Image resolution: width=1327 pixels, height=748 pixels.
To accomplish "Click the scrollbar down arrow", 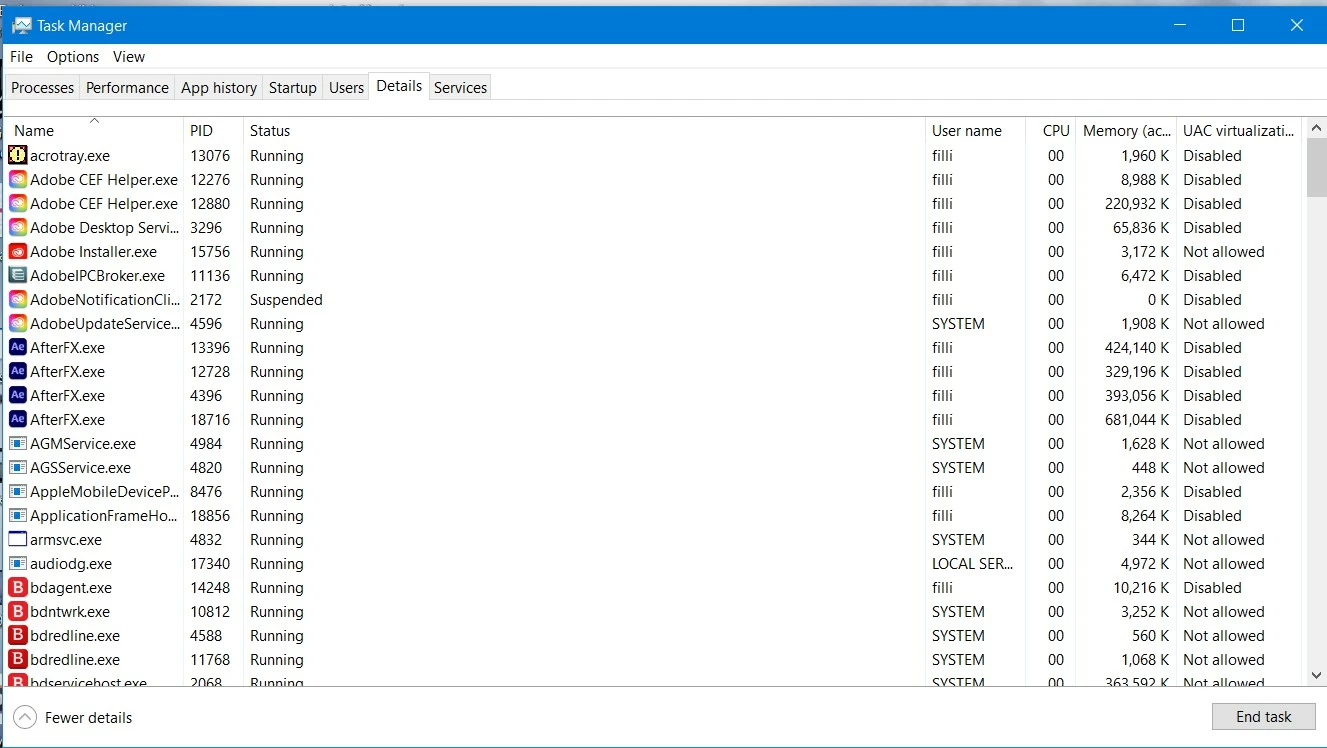I will tap(1317, 676).
